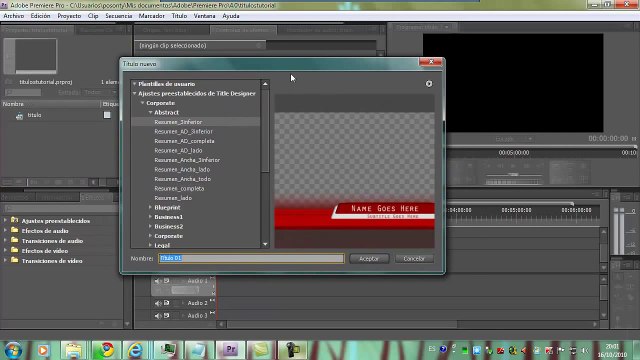Toggle sync lock on Audio 2 track

[167, 303]
